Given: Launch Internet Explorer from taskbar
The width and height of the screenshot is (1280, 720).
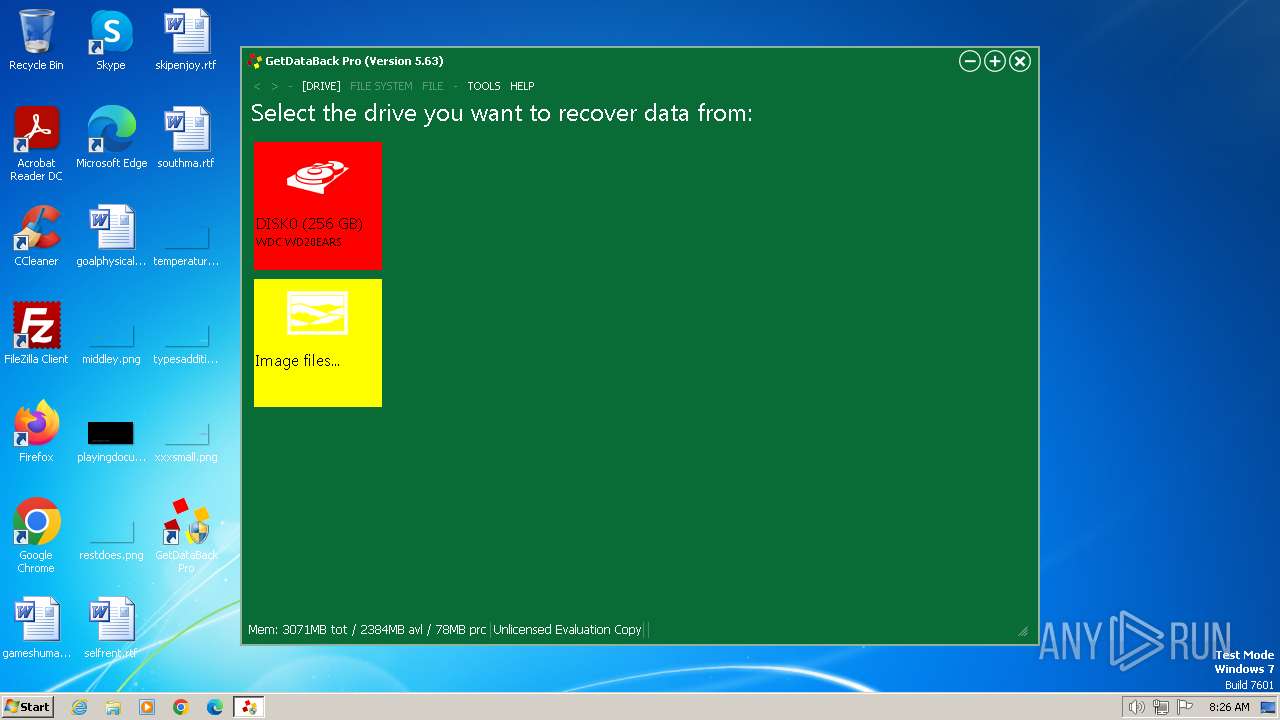Looking at the screenshot, I should click(x=79, y=707).
